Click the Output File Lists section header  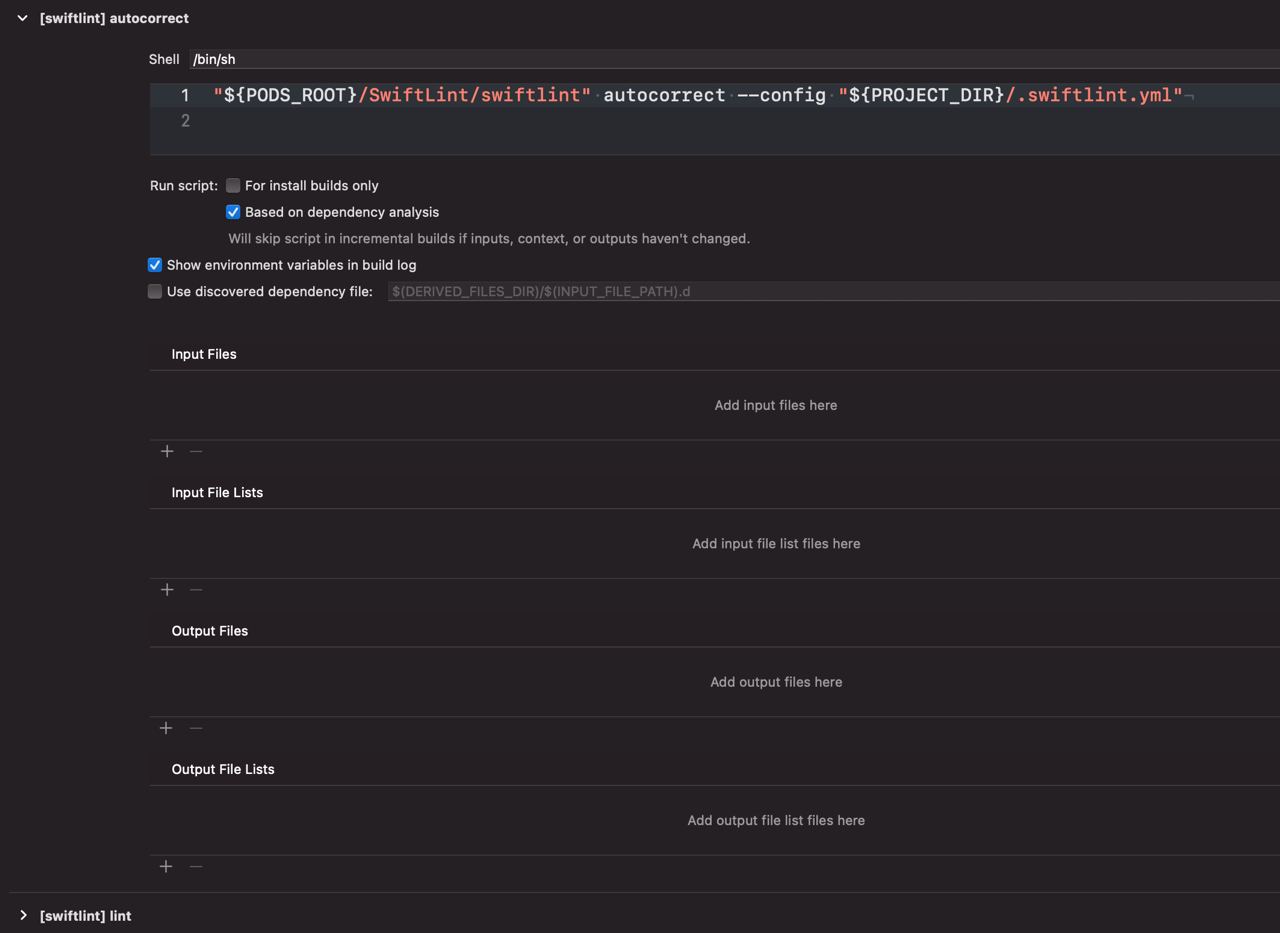click(223, 769)
